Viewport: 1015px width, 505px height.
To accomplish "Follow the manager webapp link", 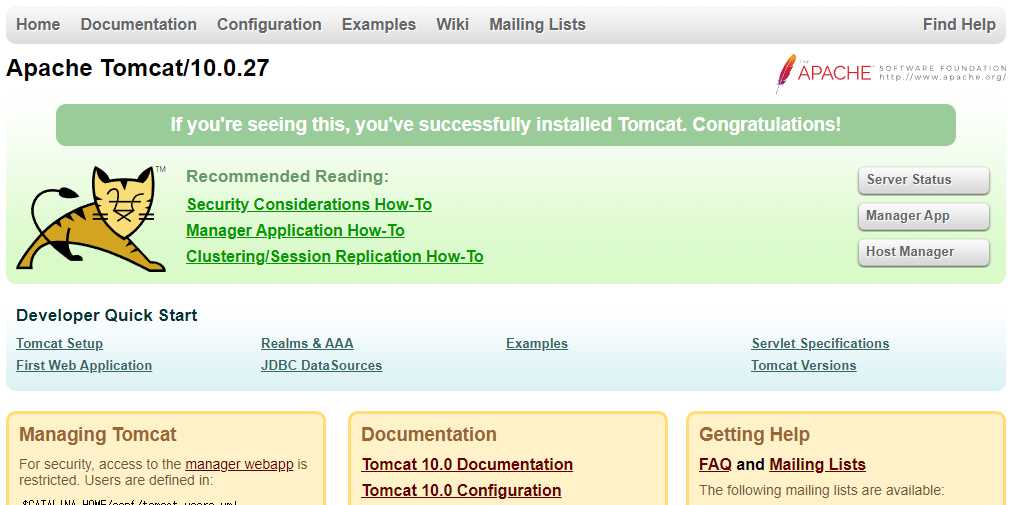I will [x=240, y=464].
